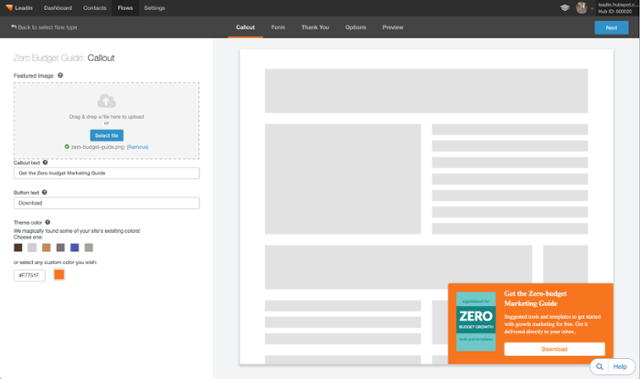Click the search magnifier icon near Help
The height and width of the screenshot is (379, 640).
tap(600, 366)
